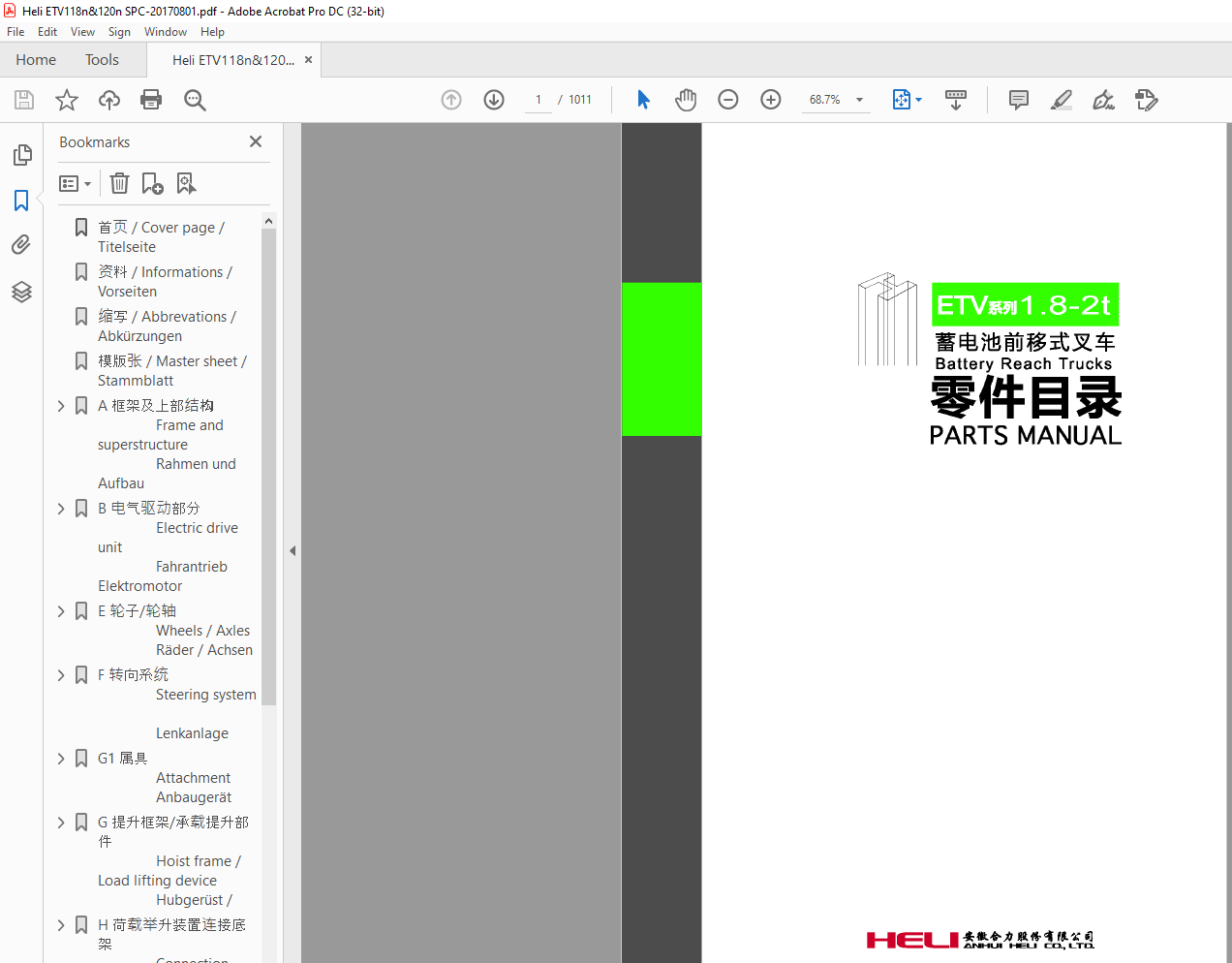The height and width of the screenshot is (963, 1232).
Task: Open the Layers panel icon
Action: coord(21,292)
